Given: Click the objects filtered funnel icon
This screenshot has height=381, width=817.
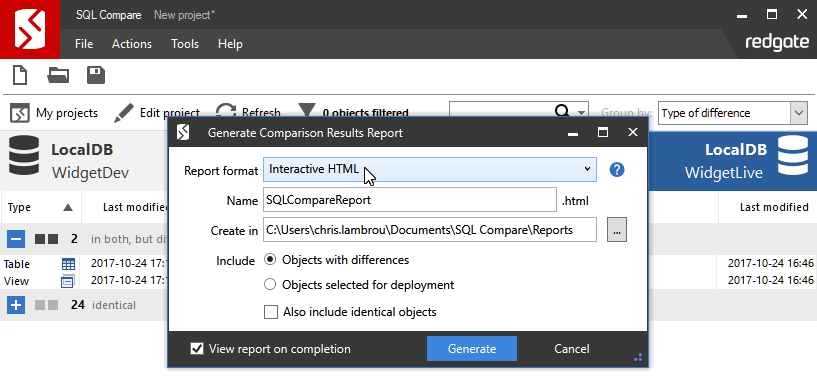Looking at the screenshot, I should [307, 110].
